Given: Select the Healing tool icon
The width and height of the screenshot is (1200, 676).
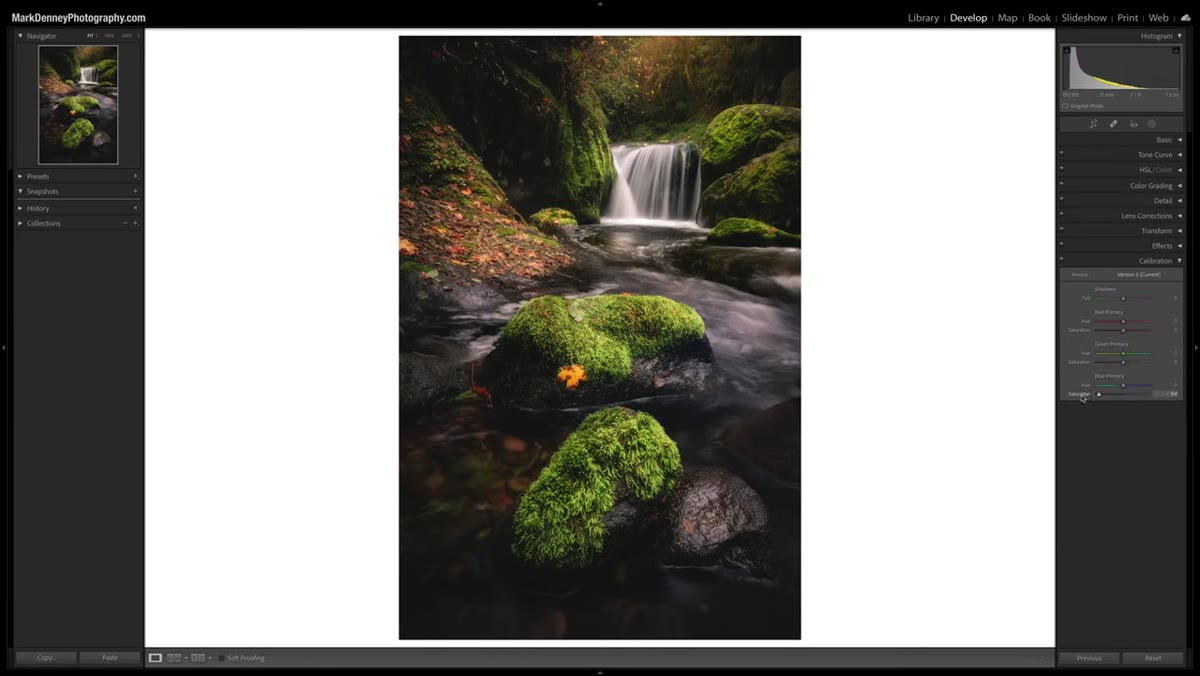Looking at the screenshot, I should [x=1114, y=124].
